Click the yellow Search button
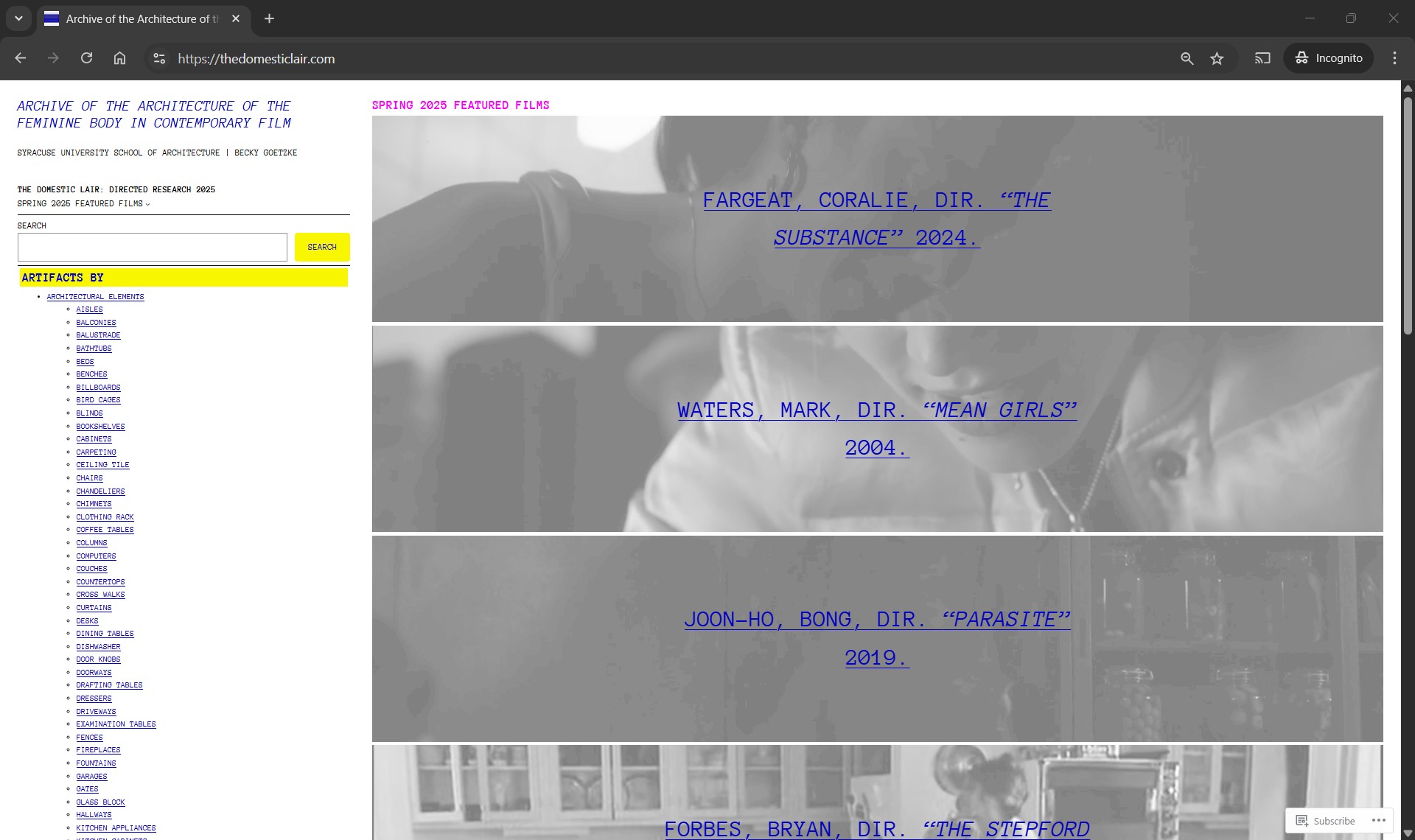The width and height of the screenshot is (1415, 840). (322, 247)
